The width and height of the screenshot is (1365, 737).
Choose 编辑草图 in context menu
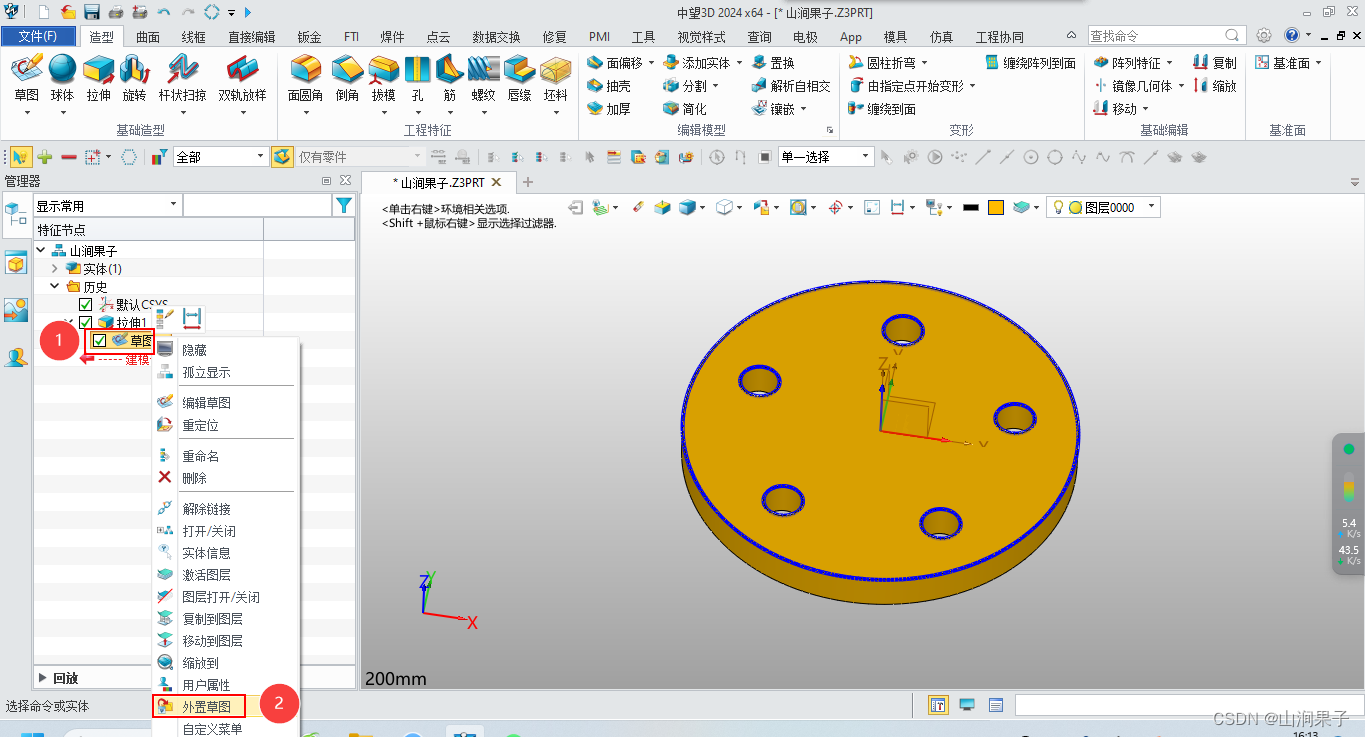[x=206, y=403]
